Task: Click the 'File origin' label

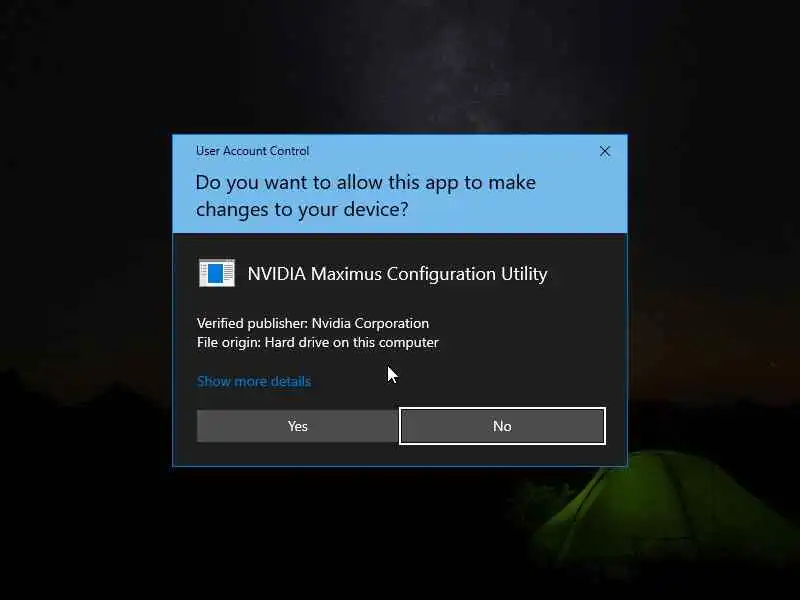Action: click(229, 342)
